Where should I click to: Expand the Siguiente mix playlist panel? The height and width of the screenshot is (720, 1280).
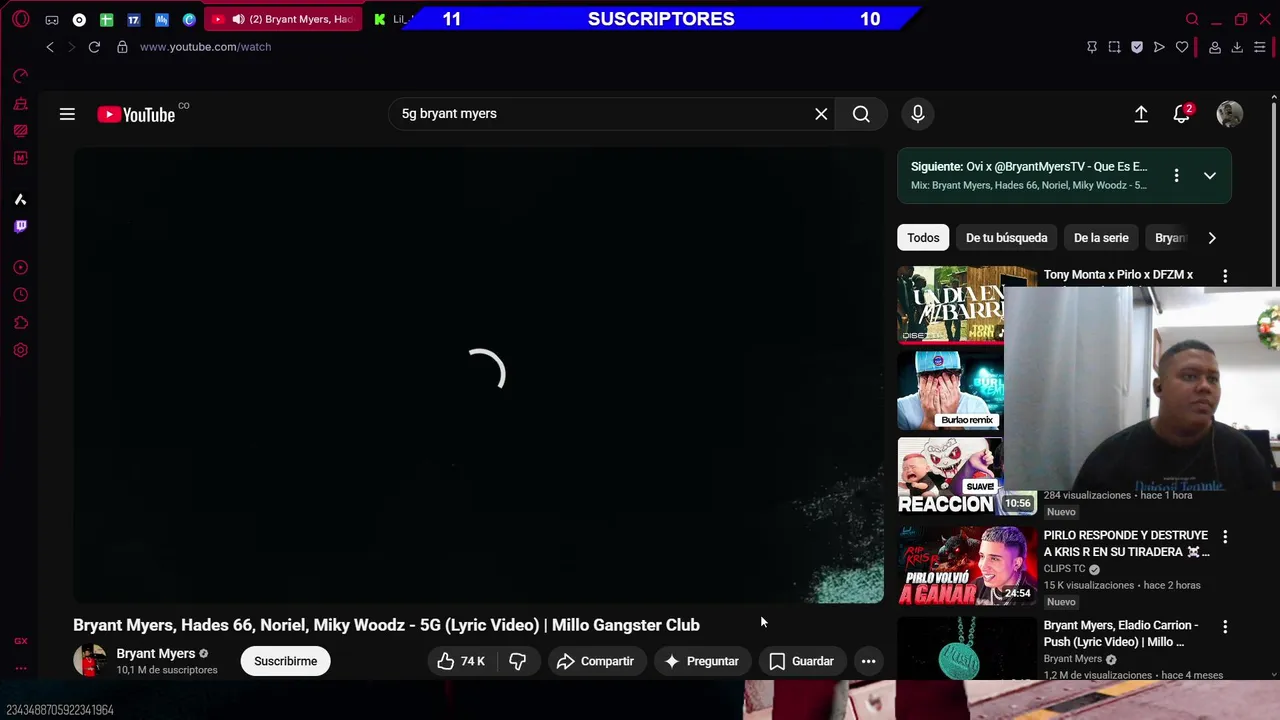coord(1210,176)
